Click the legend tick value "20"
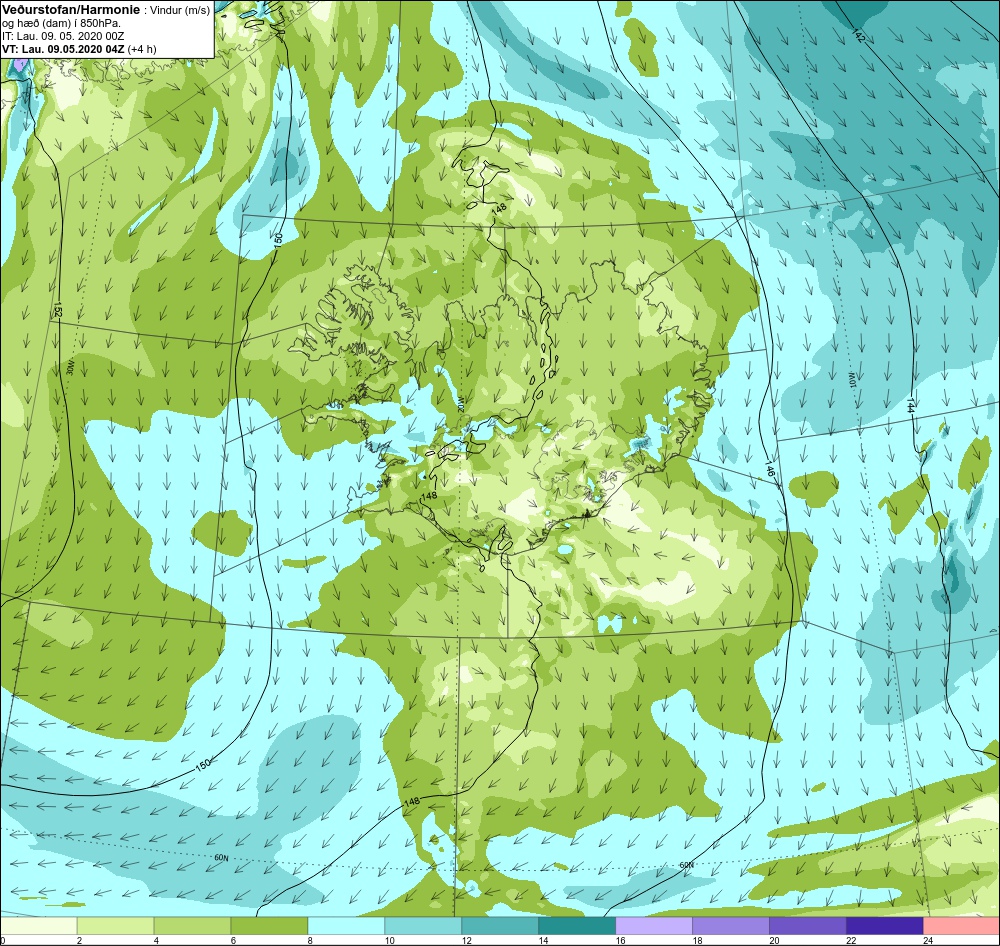Screen dimensions: 1000x946 pyautogui.click(x=774, y=940)
